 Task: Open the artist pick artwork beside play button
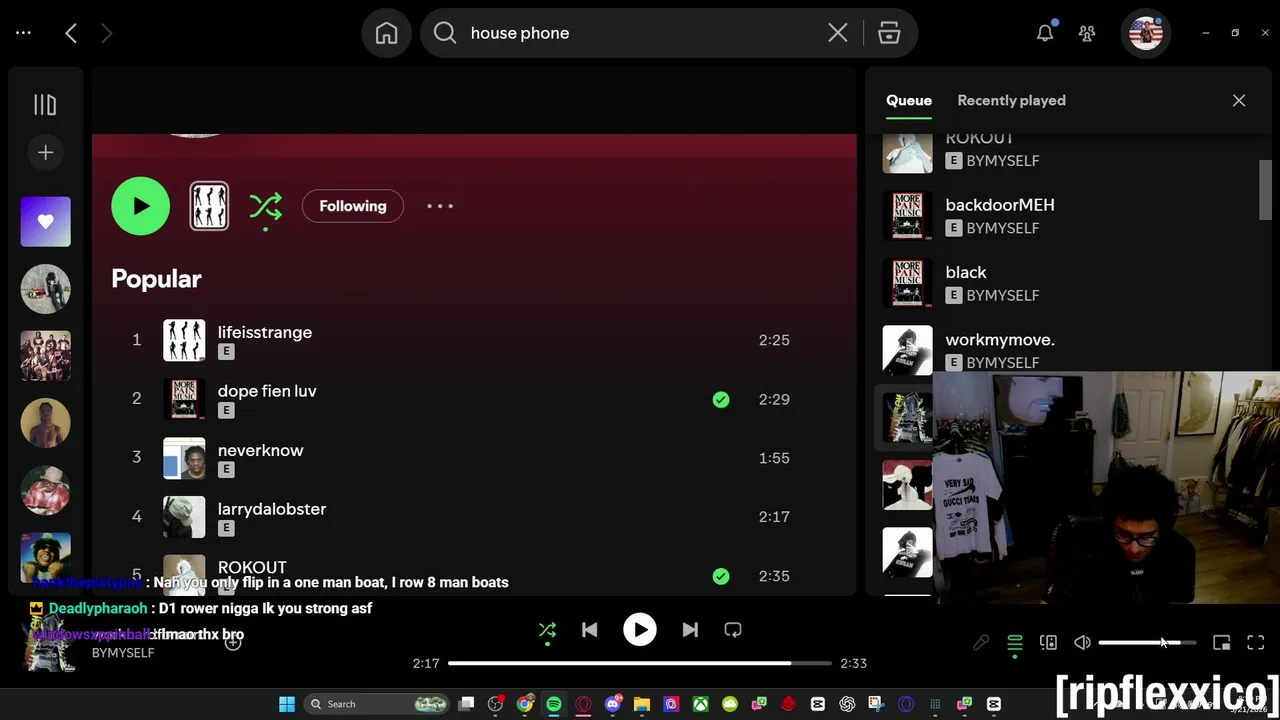click(209, 206)
